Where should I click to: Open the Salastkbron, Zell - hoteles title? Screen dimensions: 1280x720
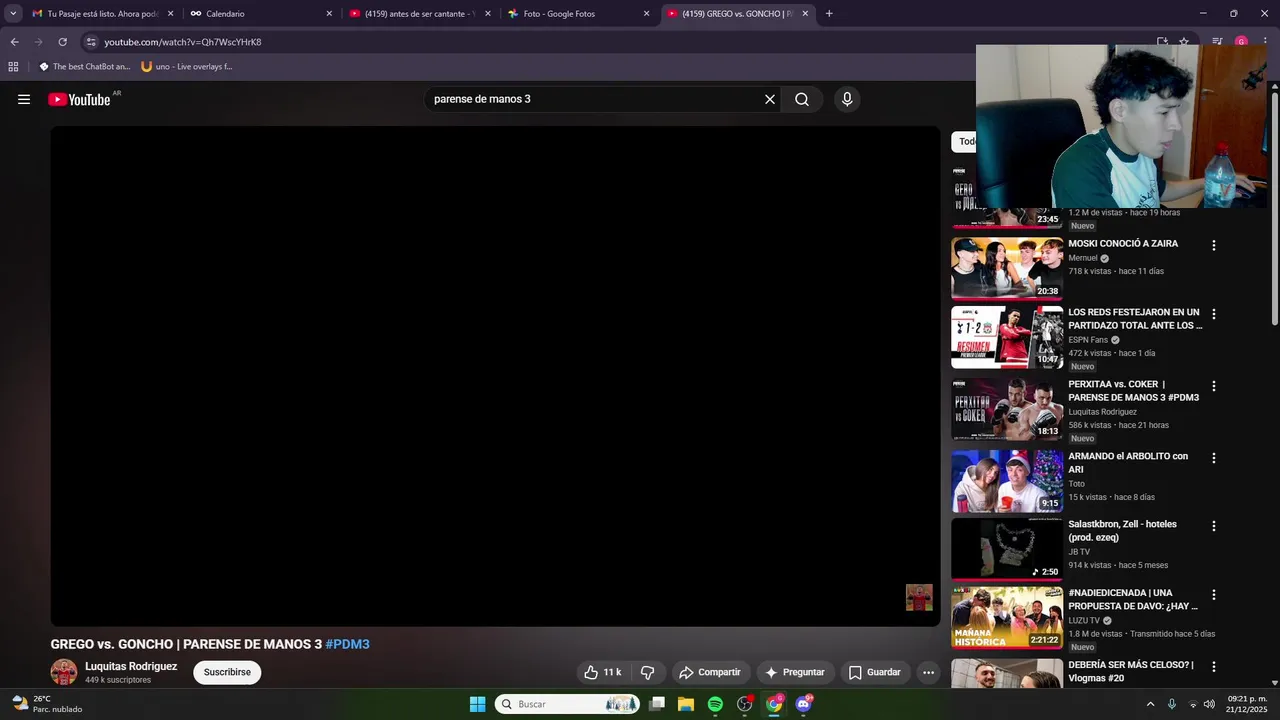(1122, 531)
